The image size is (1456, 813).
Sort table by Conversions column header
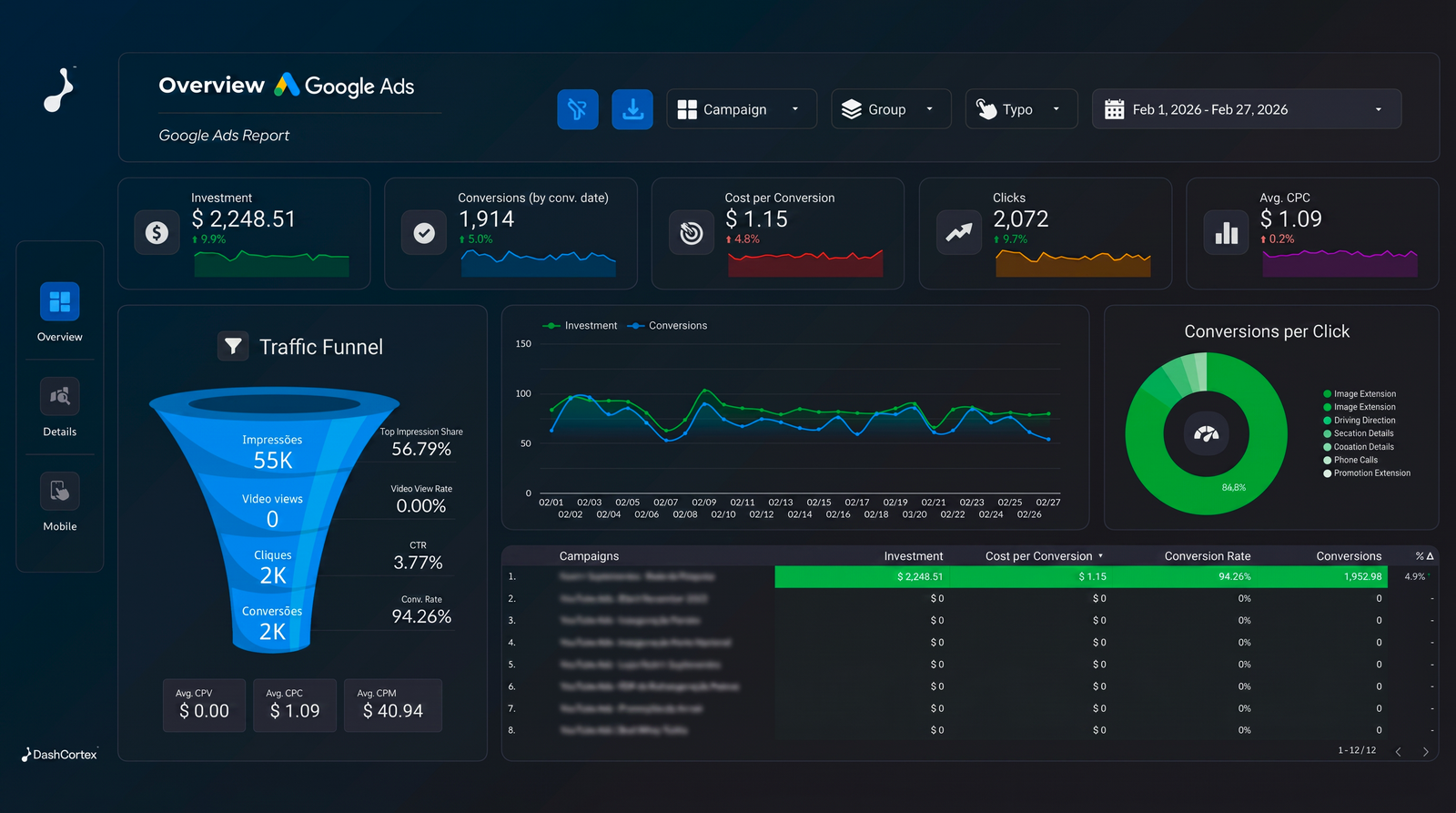pyautogui.click(x=1349, y=556)
